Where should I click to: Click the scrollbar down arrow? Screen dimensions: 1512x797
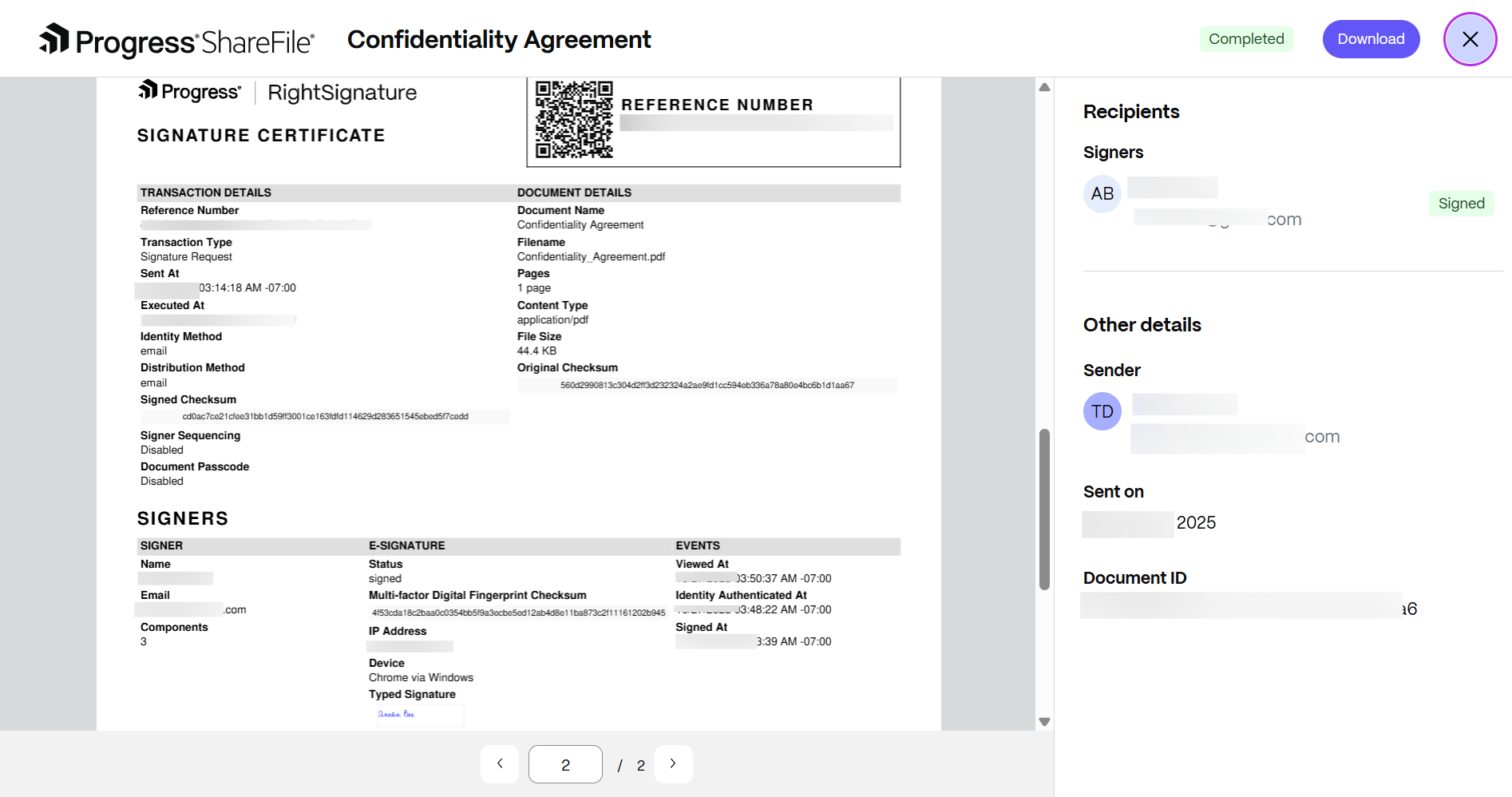point(1044,722)
